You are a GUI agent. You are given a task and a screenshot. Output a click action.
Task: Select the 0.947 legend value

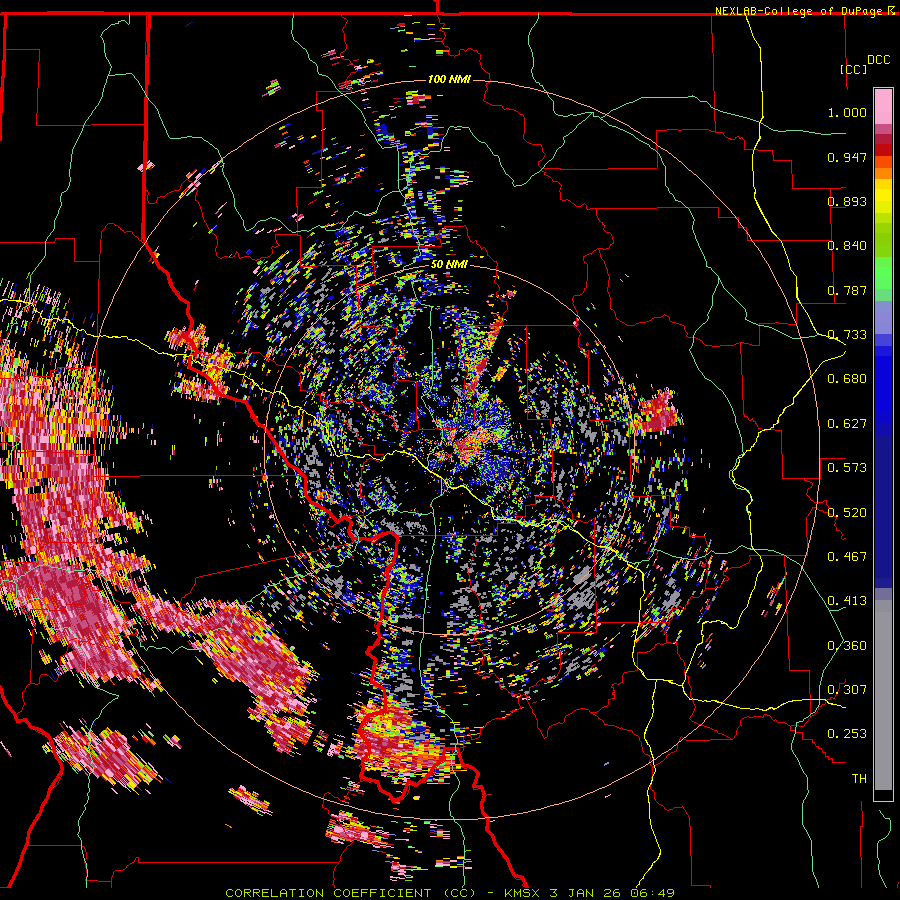click(x=847, y=157)
